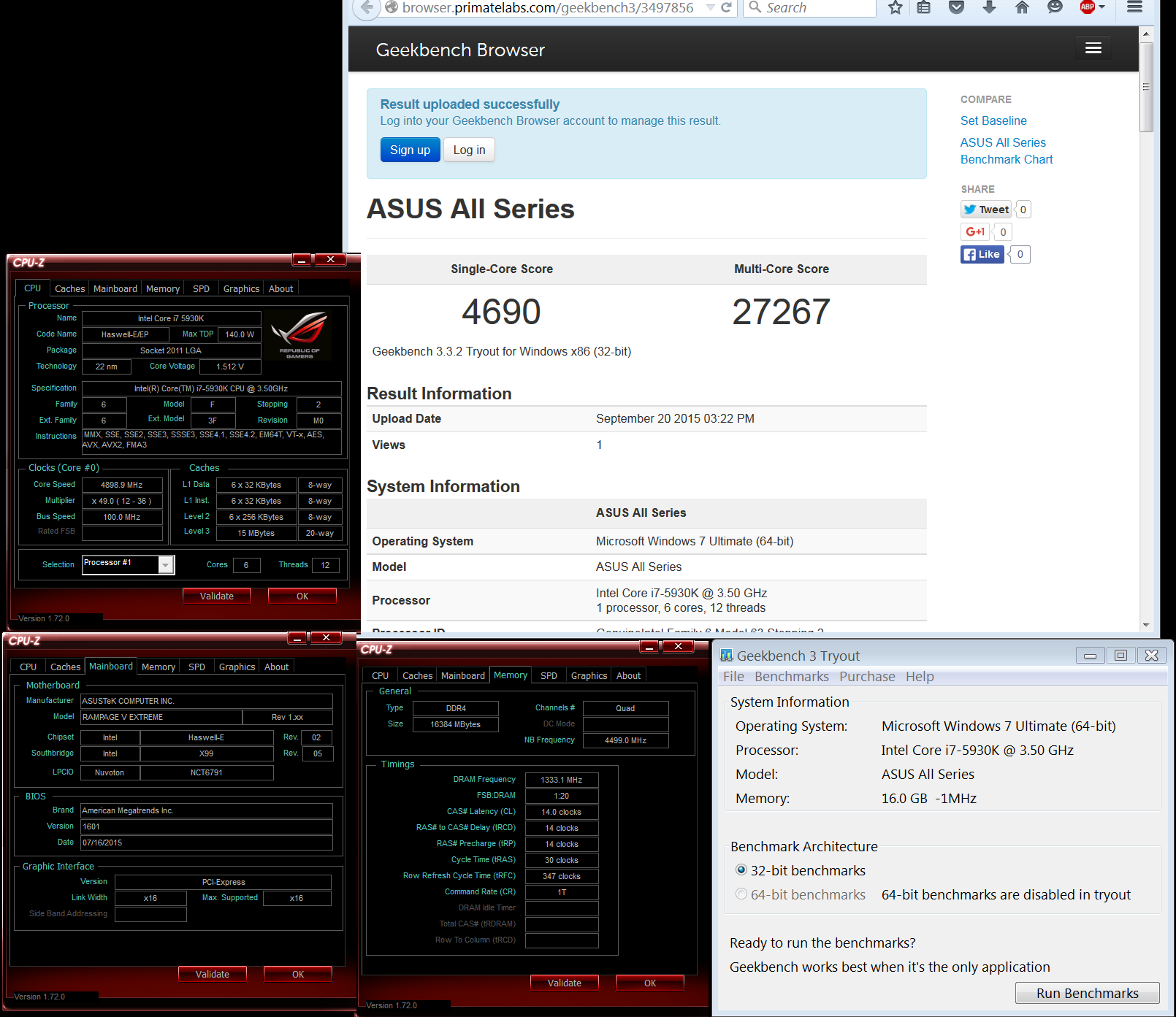
Task: Click the Sign up button
Action: [410, 150]
